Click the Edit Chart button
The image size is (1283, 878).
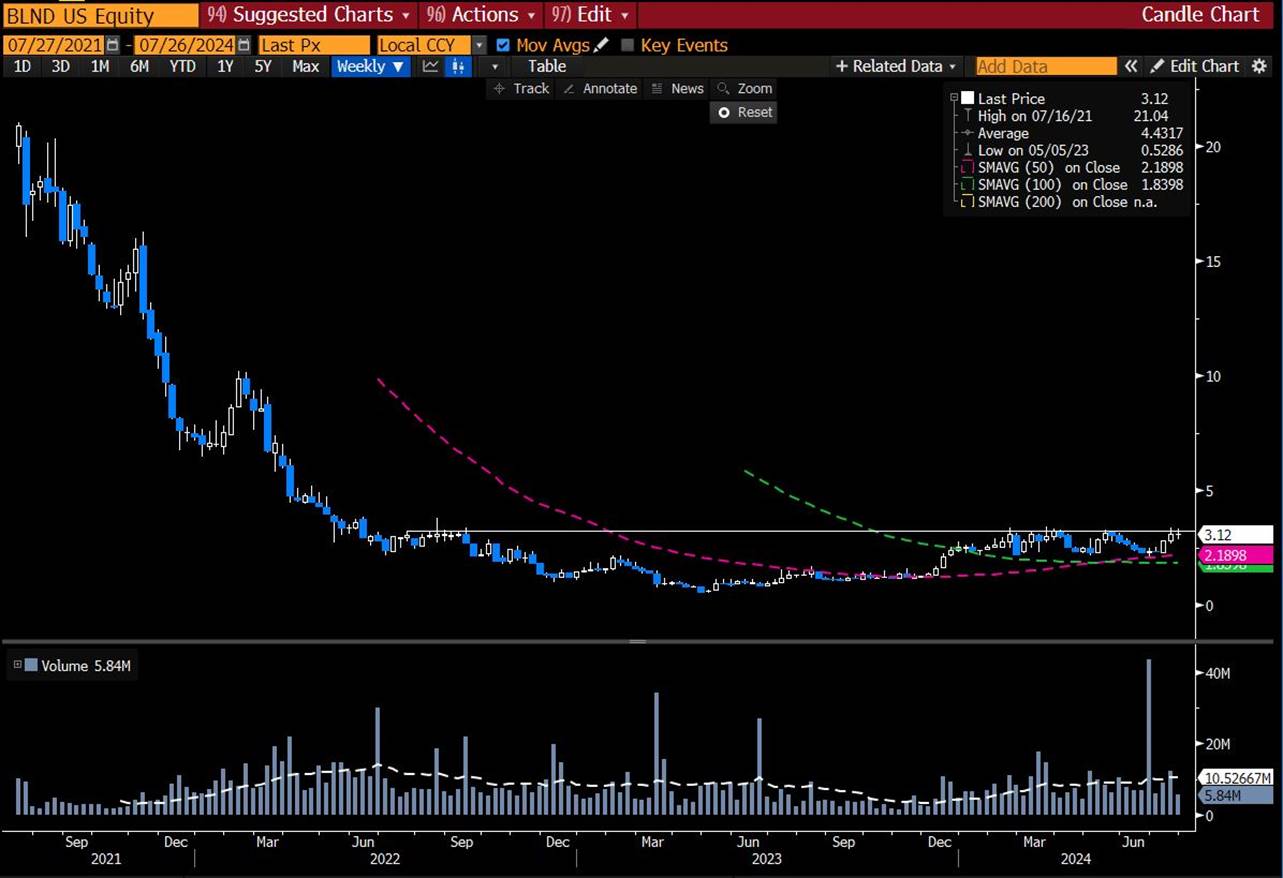1194,66
